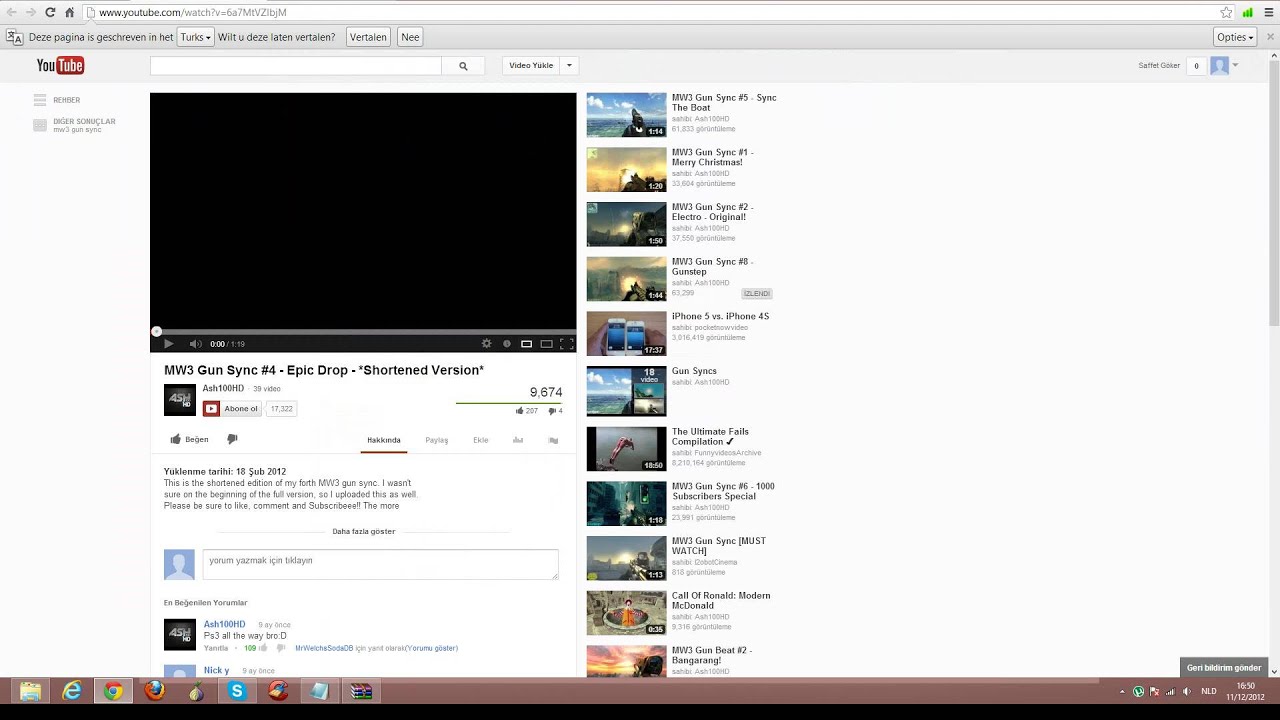Toggle annotations icon in player
The image size is (1280, 720).
(x=507, y=344)
